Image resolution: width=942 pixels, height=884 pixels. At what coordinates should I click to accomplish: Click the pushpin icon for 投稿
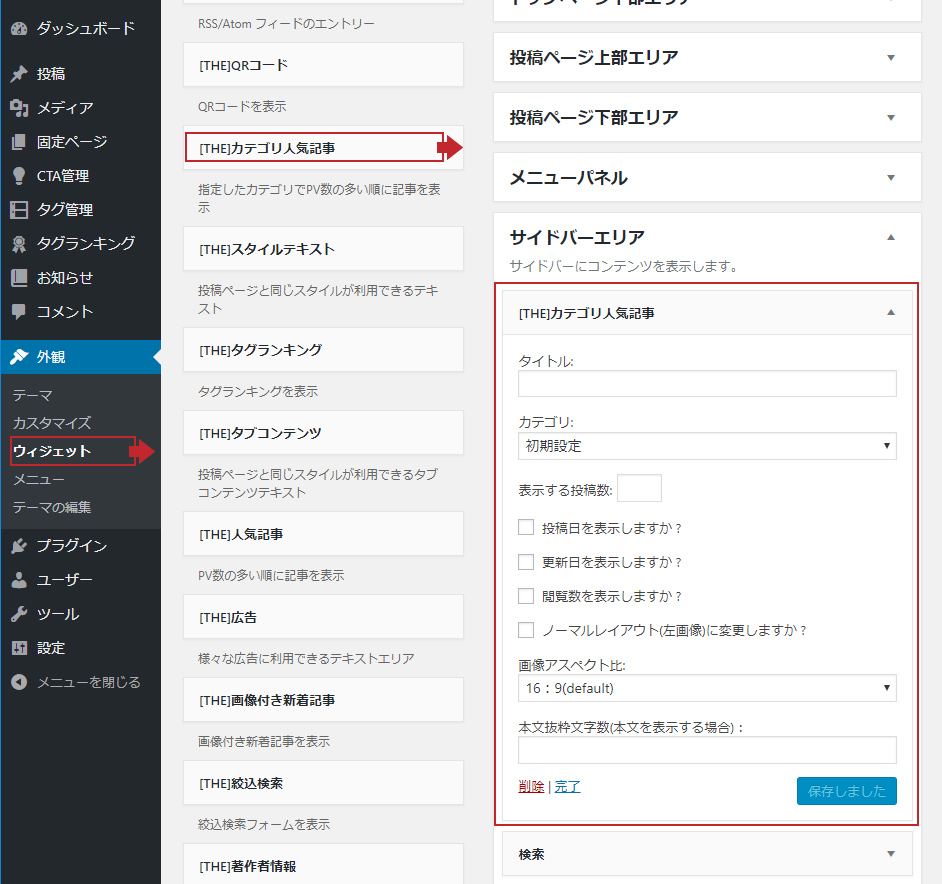[x=19, y=74]
